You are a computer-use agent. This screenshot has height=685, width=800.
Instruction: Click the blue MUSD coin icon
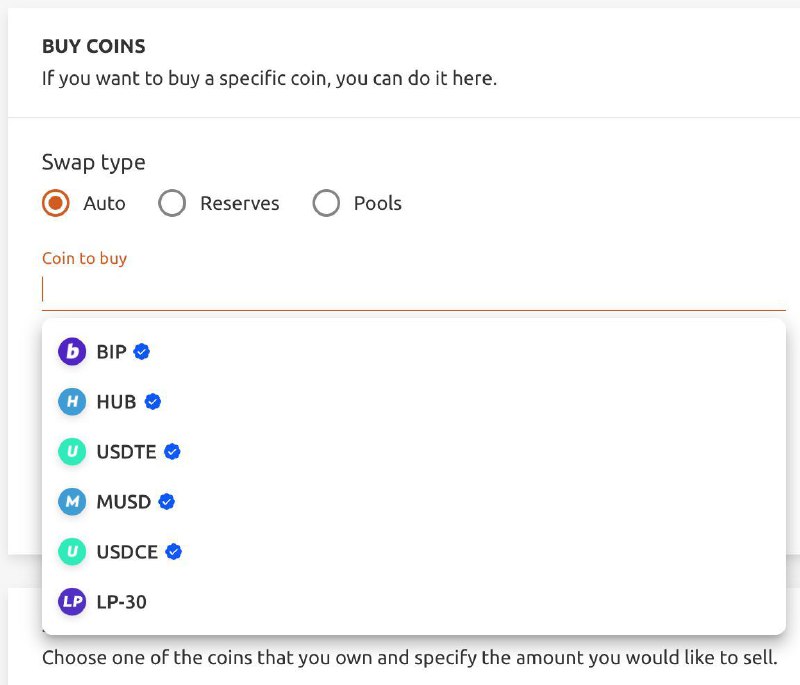click(72, 501)
